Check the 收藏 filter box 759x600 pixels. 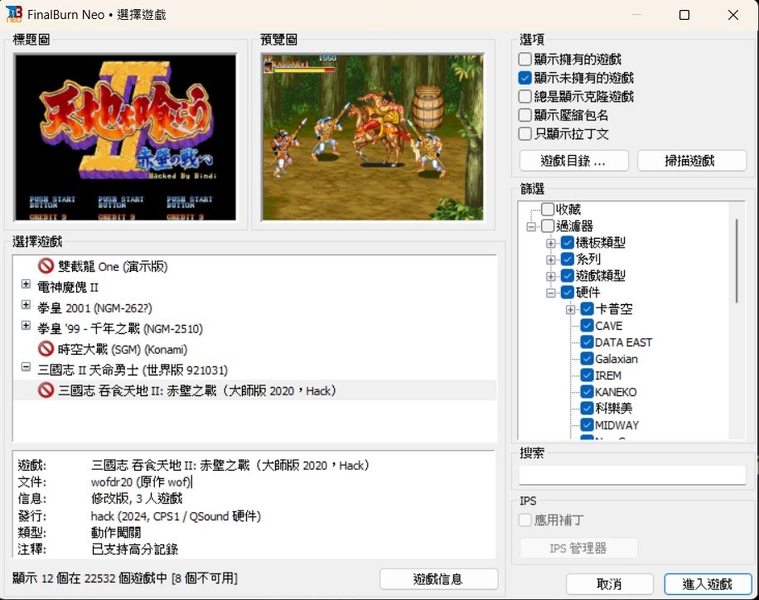click(x=547, y=209)
